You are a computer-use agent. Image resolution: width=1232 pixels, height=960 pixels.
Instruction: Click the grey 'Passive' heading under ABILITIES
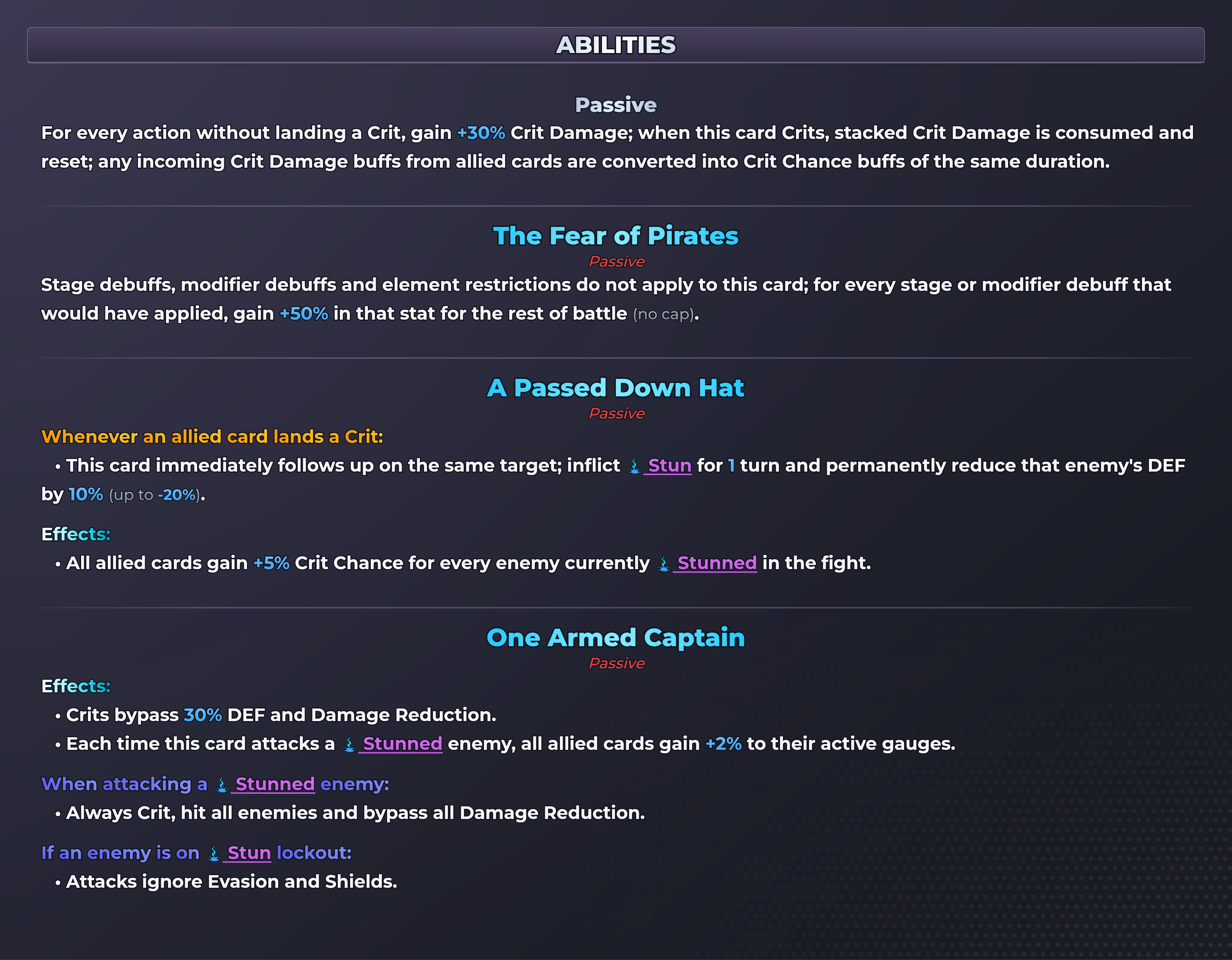tap(616, 105)
